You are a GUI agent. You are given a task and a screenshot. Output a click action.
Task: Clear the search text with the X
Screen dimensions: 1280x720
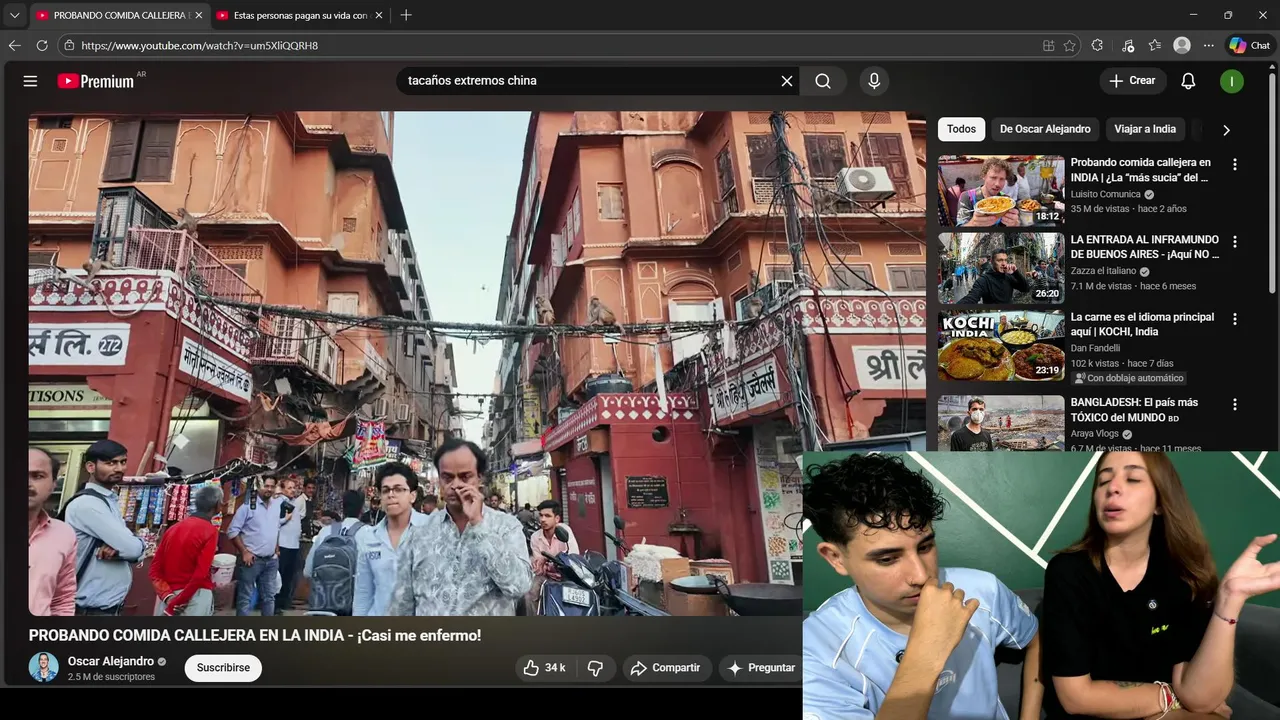point(787,81)
